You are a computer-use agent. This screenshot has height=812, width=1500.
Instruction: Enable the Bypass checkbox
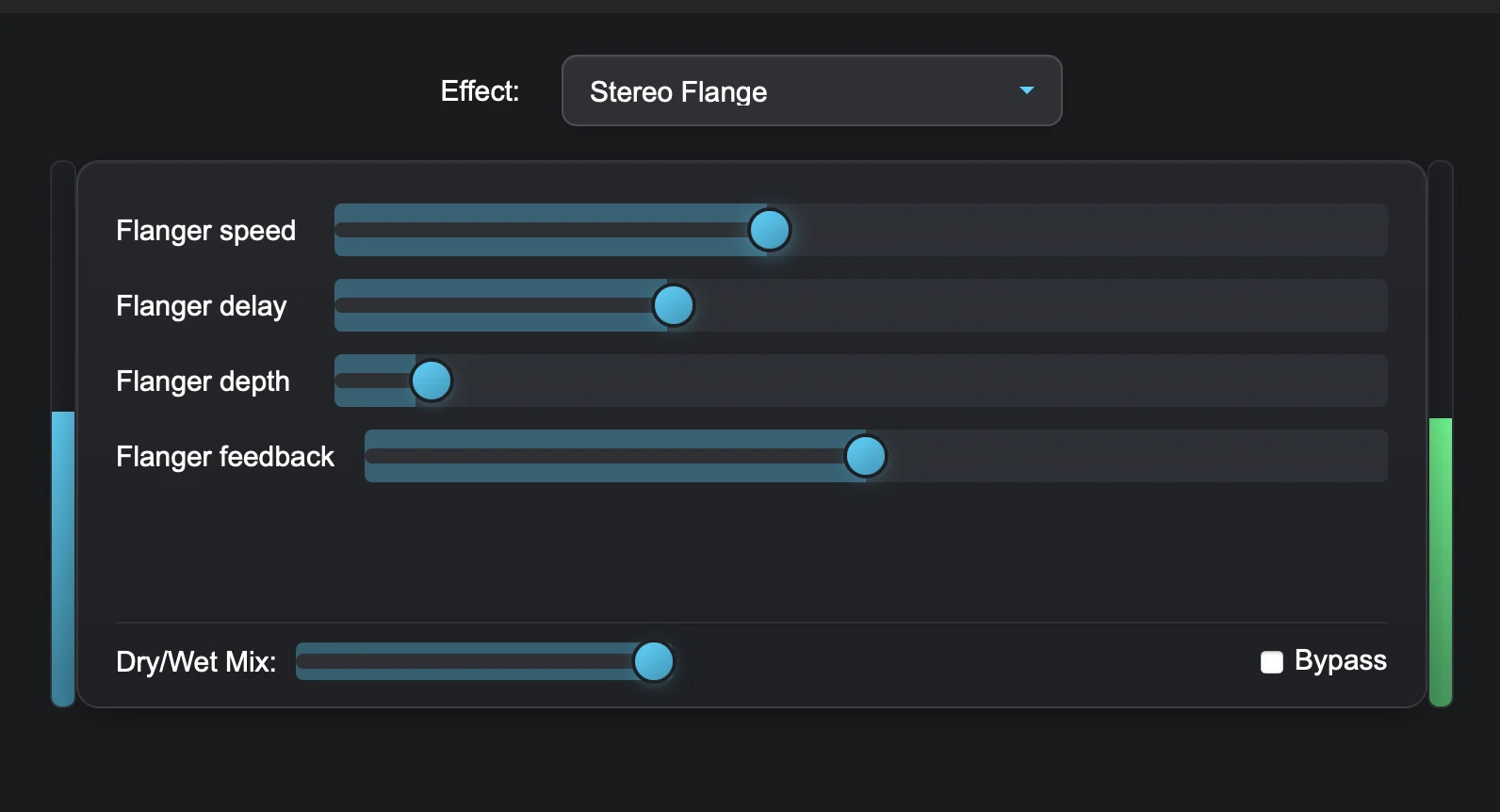click(x=1272, y=662)
